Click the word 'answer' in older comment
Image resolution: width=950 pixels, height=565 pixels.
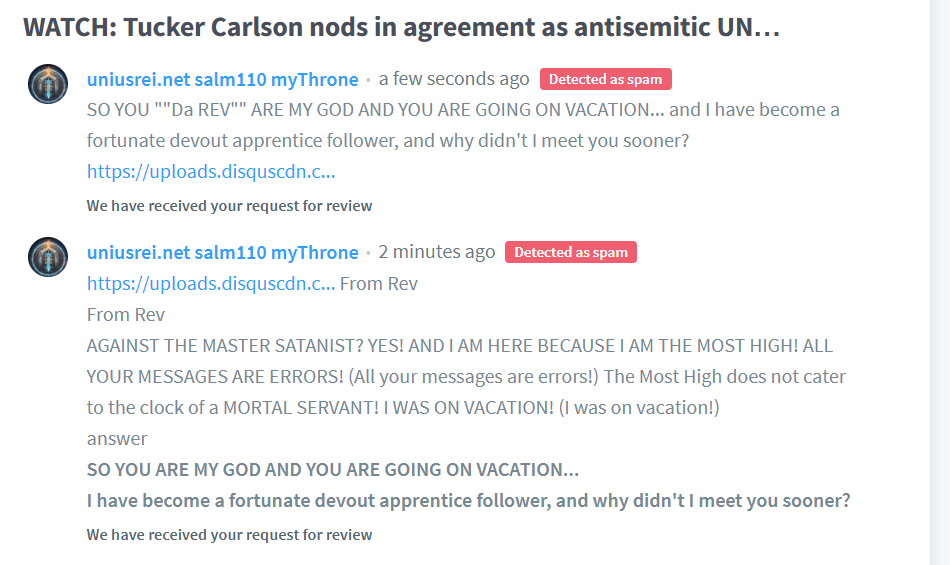117,438
